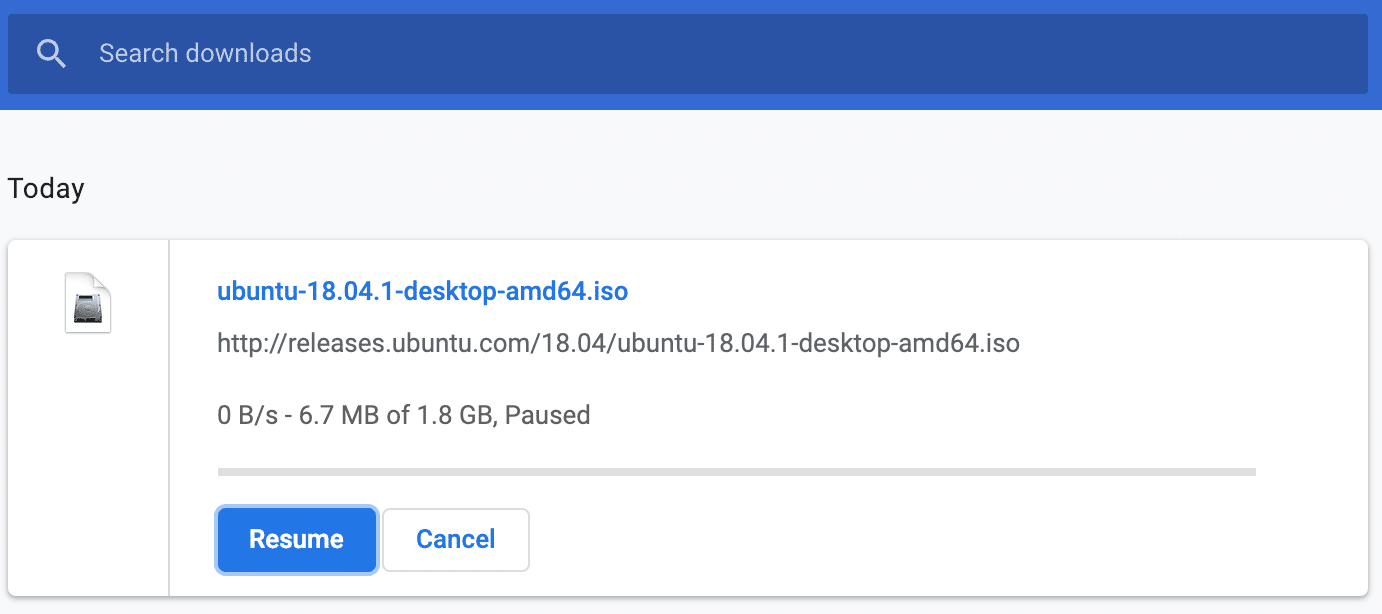The width and height of the screenshot is (1382, 614).
Task: Click the search icon in the blue toolbar
Action: (x=51, y=53)
